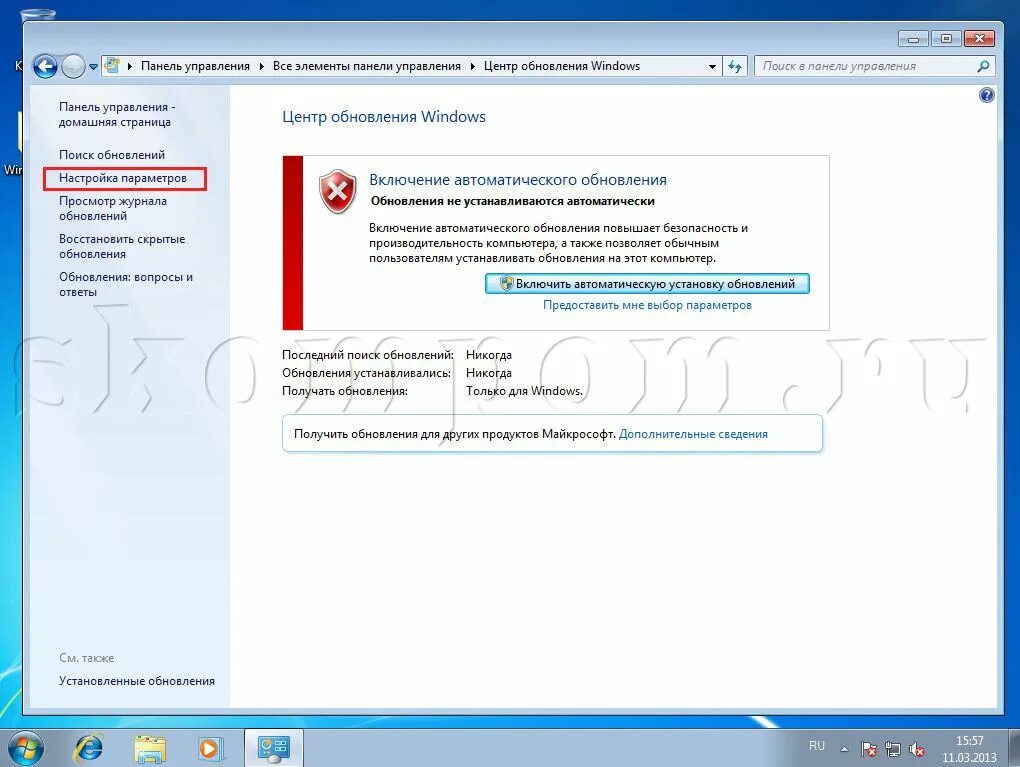Click the magnifier search icon

(983, 66)
